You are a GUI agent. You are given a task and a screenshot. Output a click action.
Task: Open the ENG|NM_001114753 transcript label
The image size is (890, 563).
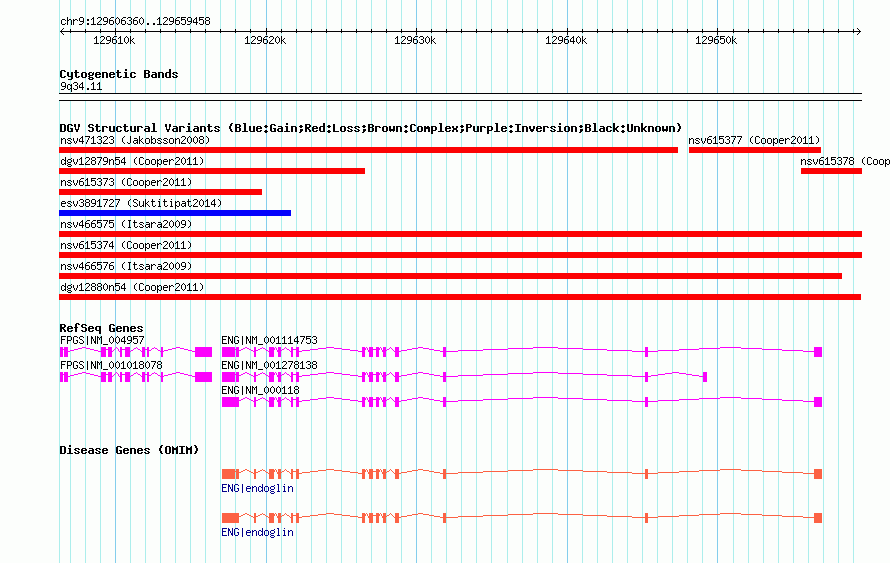click(x=270, y=340)
